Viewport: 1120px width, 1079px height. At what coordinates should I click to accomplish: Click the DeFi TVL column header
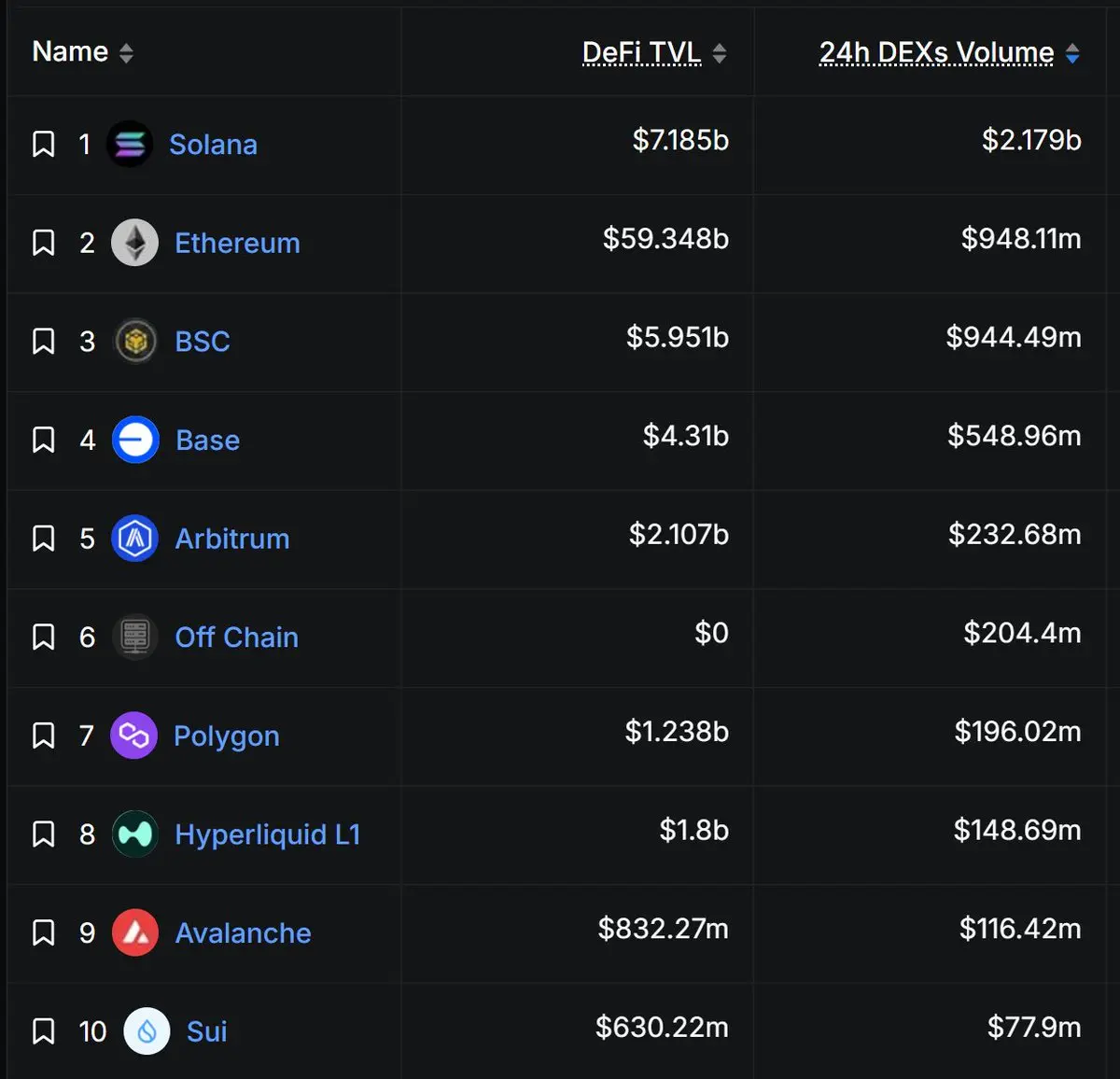coord(641,52)
